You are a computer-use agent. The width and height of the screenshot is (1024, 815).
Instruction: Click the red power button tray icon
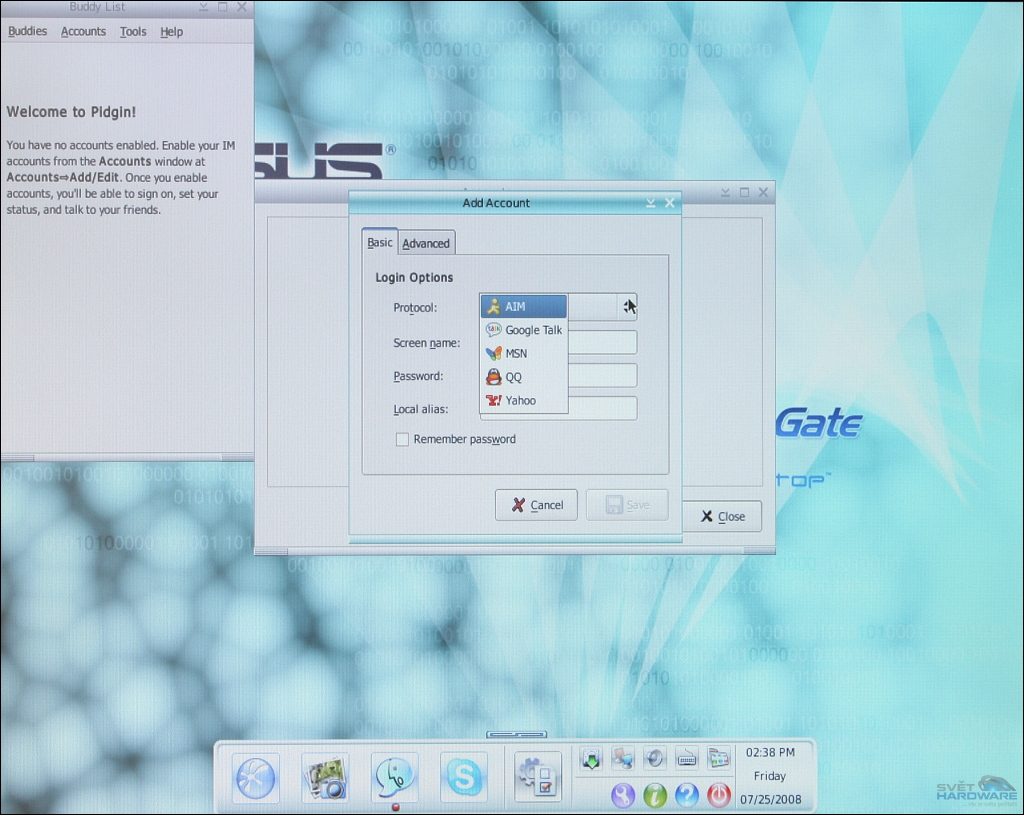tap(719, 795)
